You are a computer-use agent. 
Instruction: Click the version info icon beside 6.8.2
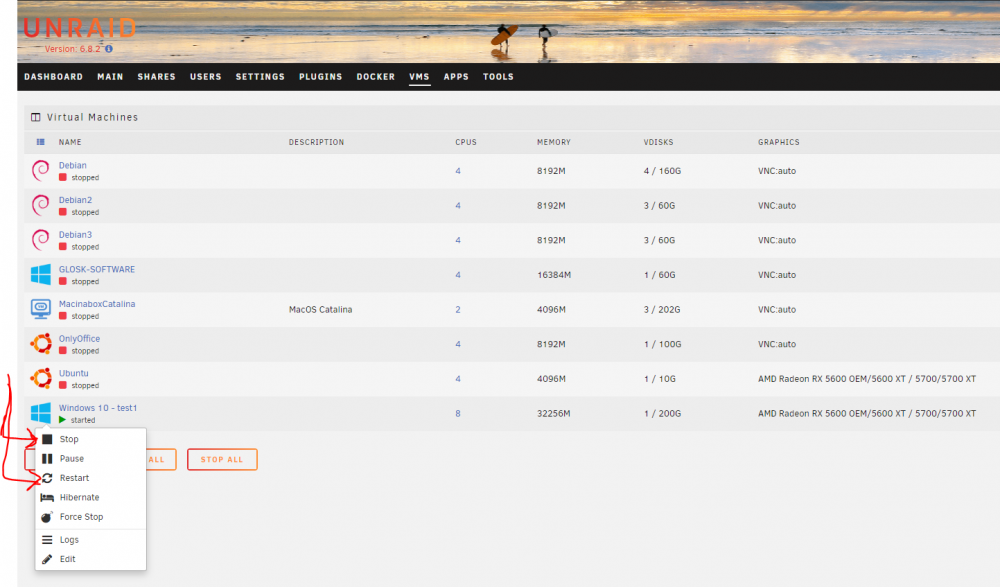point(109,49)
